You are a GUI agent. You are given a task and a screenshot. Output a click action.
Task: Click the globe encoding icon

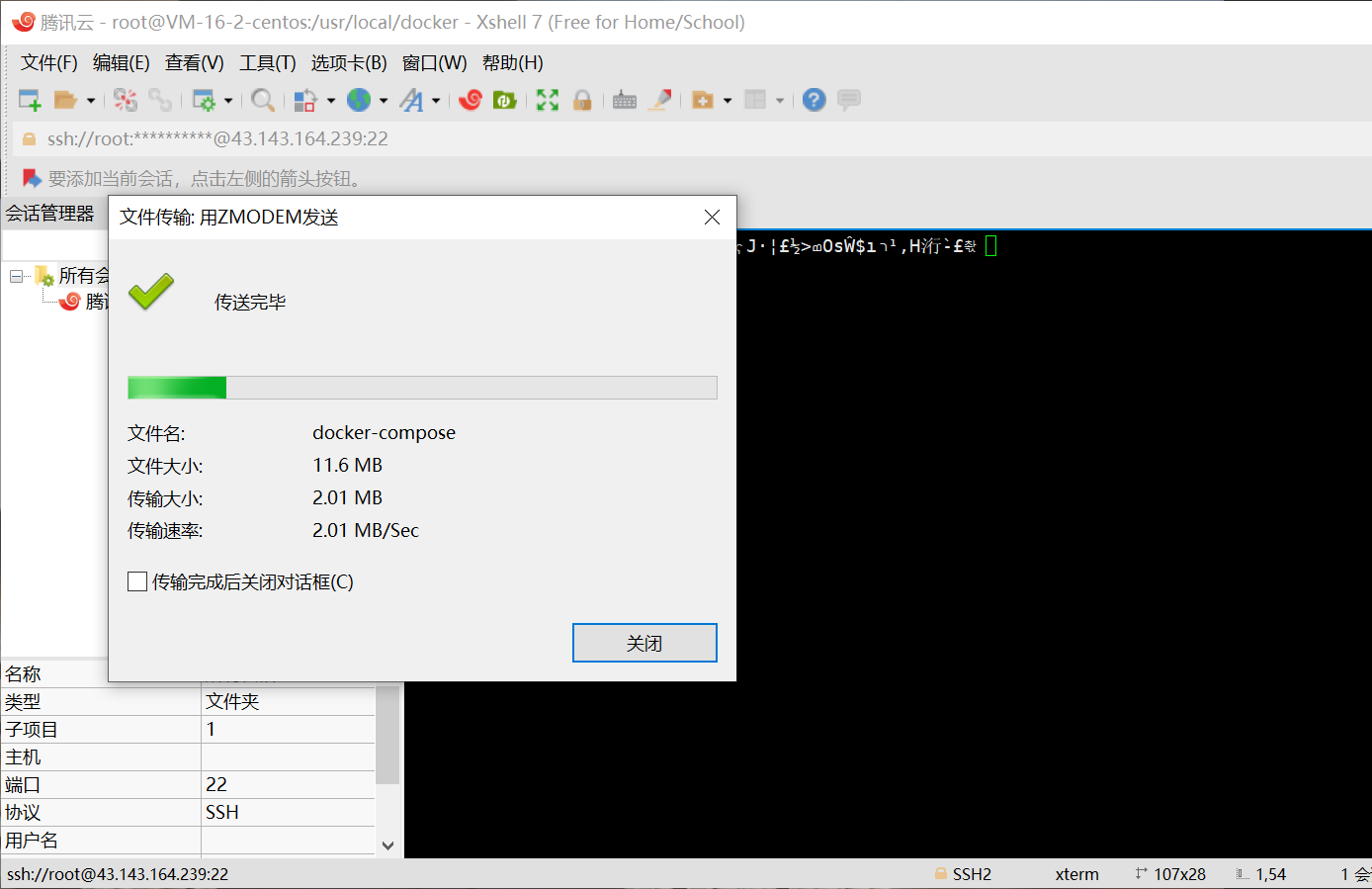pos(359,100)
